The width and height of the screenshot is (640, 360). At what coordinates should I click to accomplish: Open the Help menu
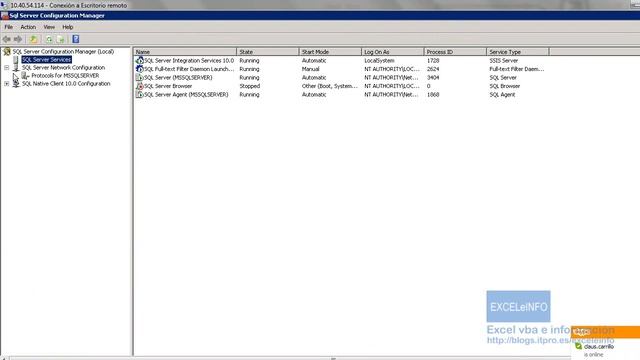click(x=68, y=27)
